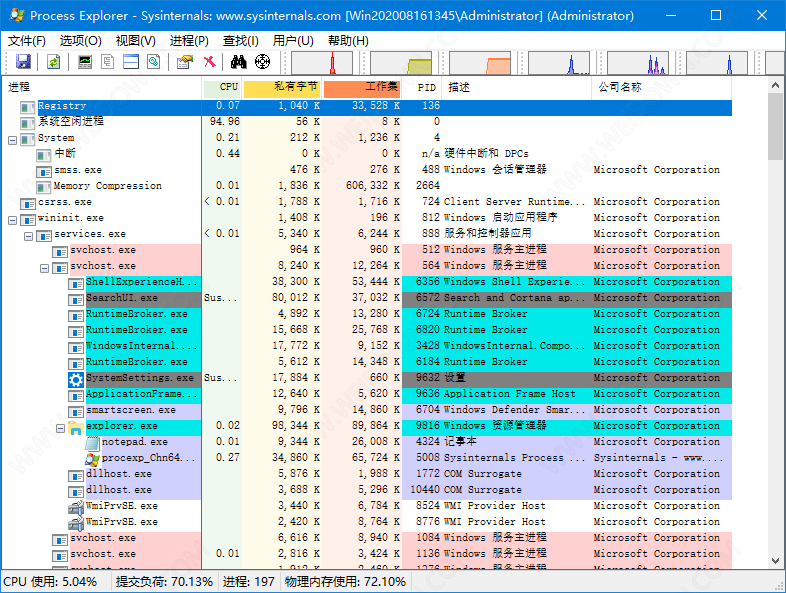Click the Registry process icon
The height and width of the screenshot is (593, 786).
tap(28, 107)
